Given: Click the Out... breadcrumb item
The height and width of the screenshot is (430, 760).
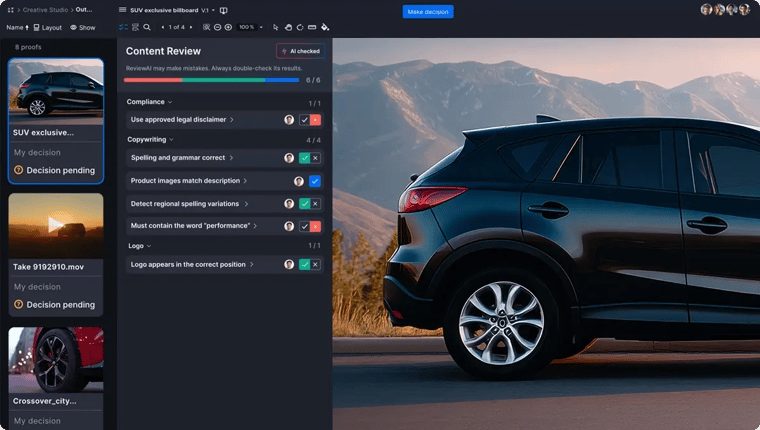Looking at the screenshot, I should pyautogui.click(x=84, y=10).
